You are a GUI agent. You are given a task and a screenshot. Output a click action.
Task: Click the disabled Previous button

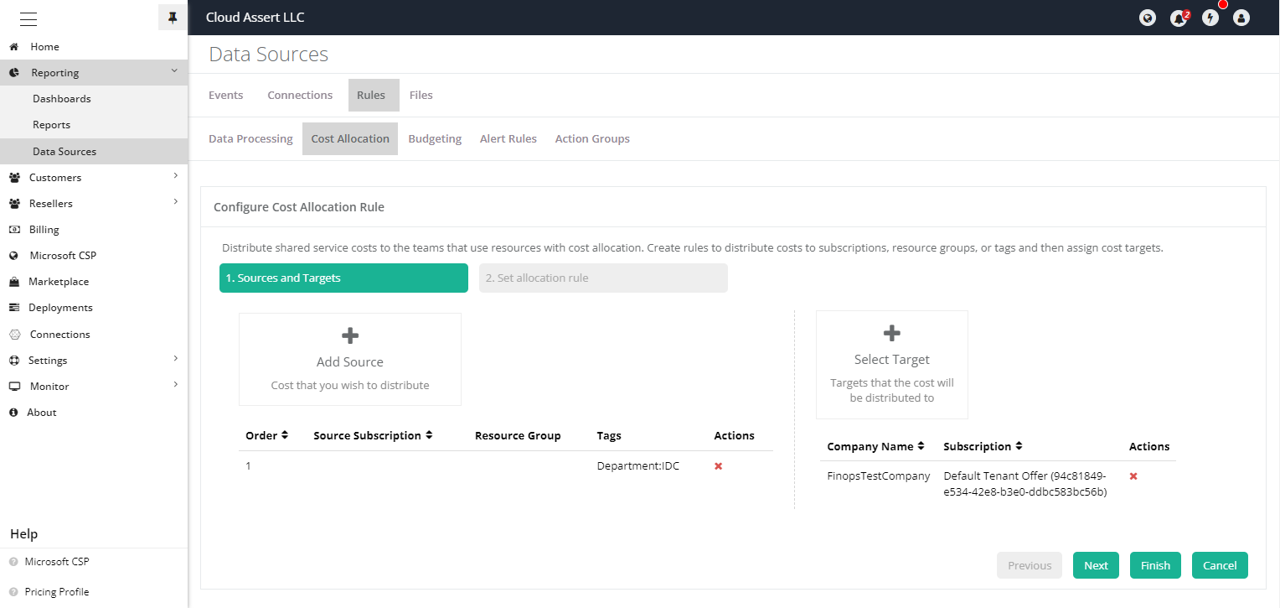point(1029,565)
